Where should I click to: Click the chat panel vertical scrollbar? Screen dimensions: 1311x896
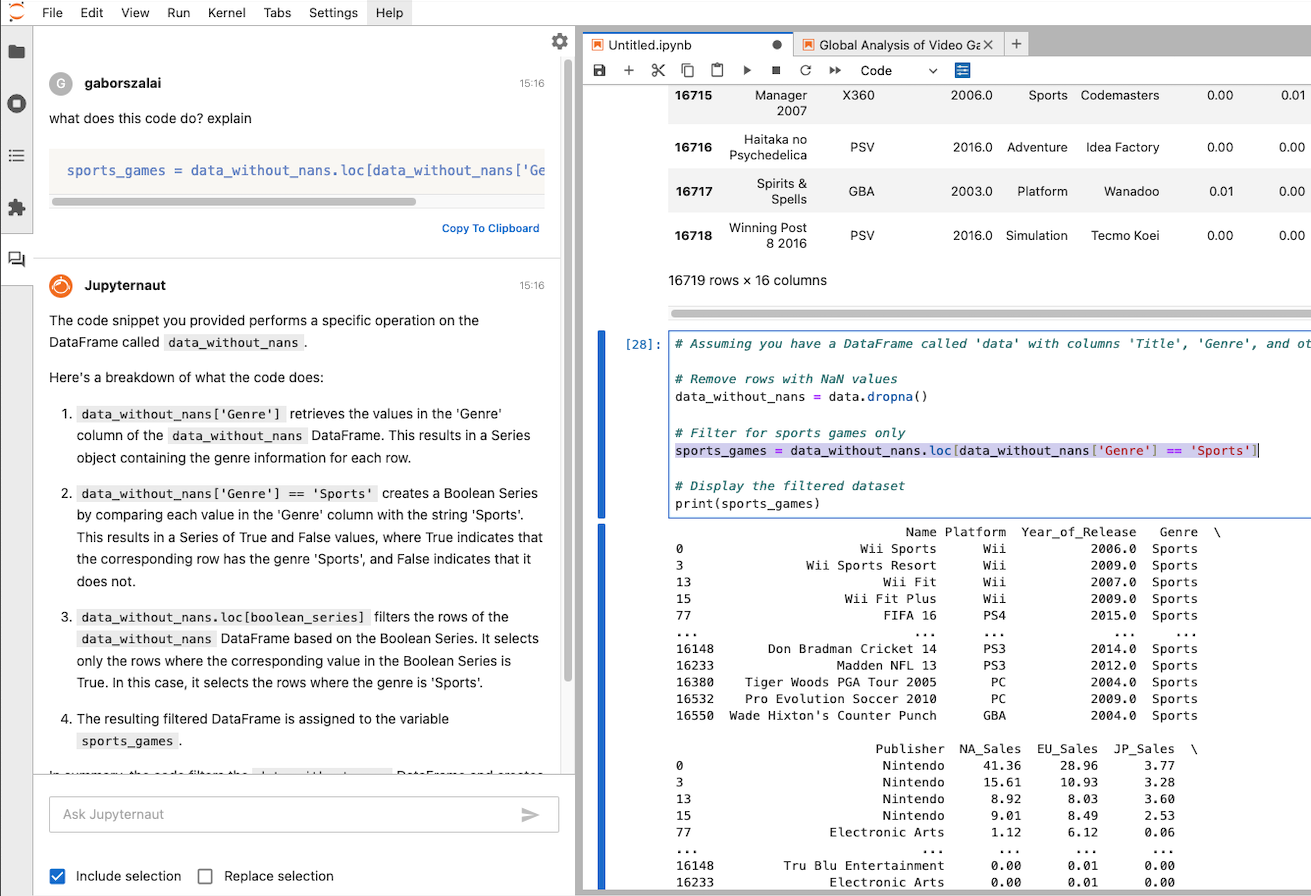coord(569,370)
